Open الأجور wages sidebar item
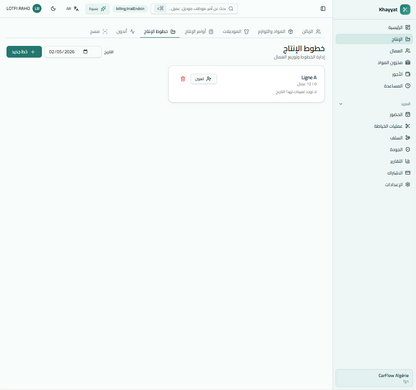The image size is (416, 390). pyautogui.click(x=374, y=74)
